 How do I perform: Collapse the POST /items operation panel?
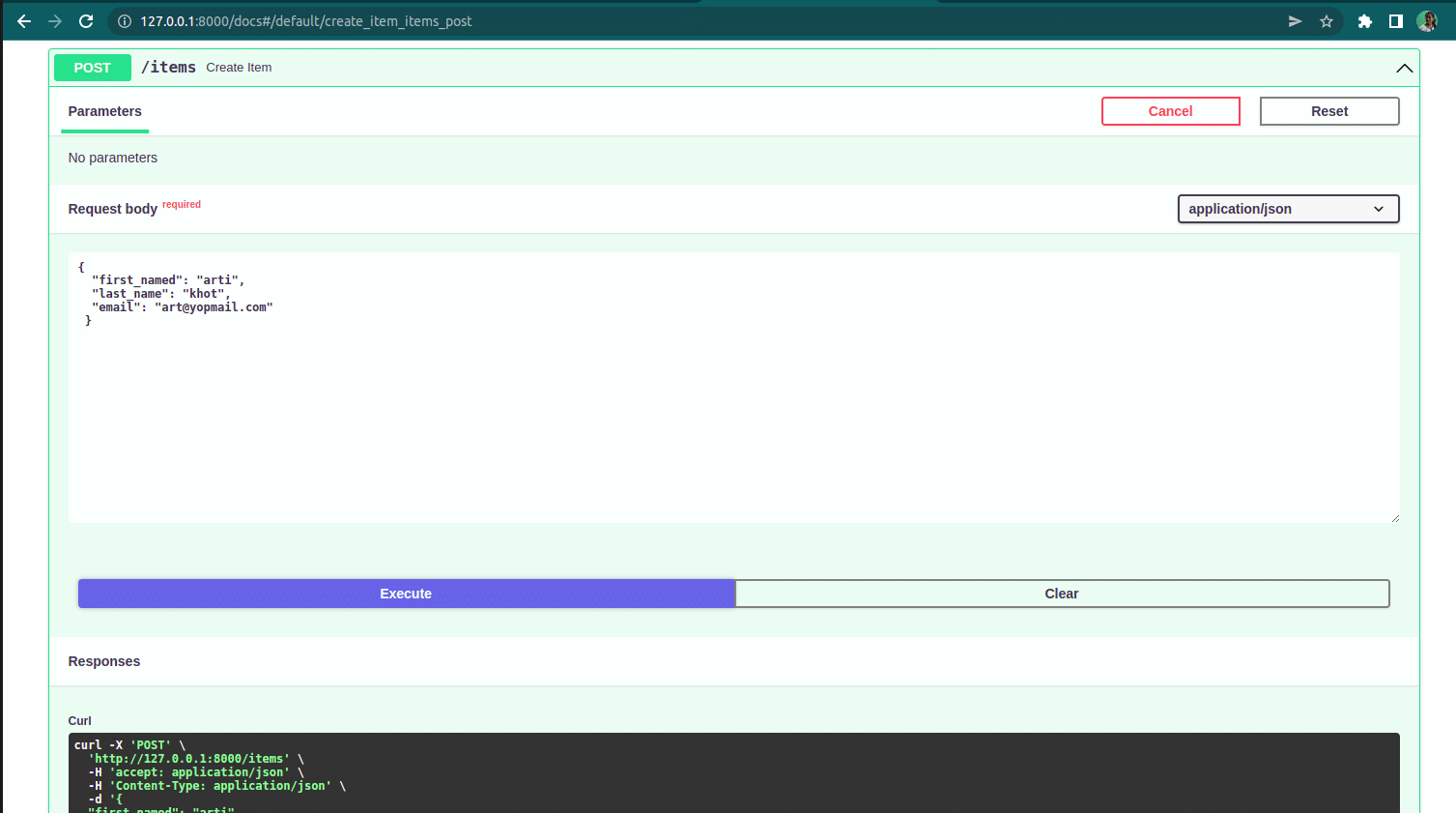(1404, 68)
